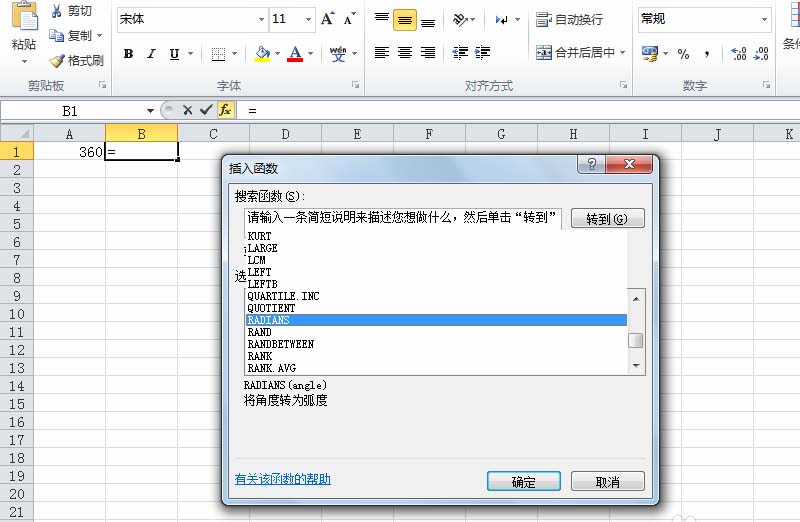Viewport: 800px width, 522px height.
Task: Decrease decimal places
Action: (761, 53)
